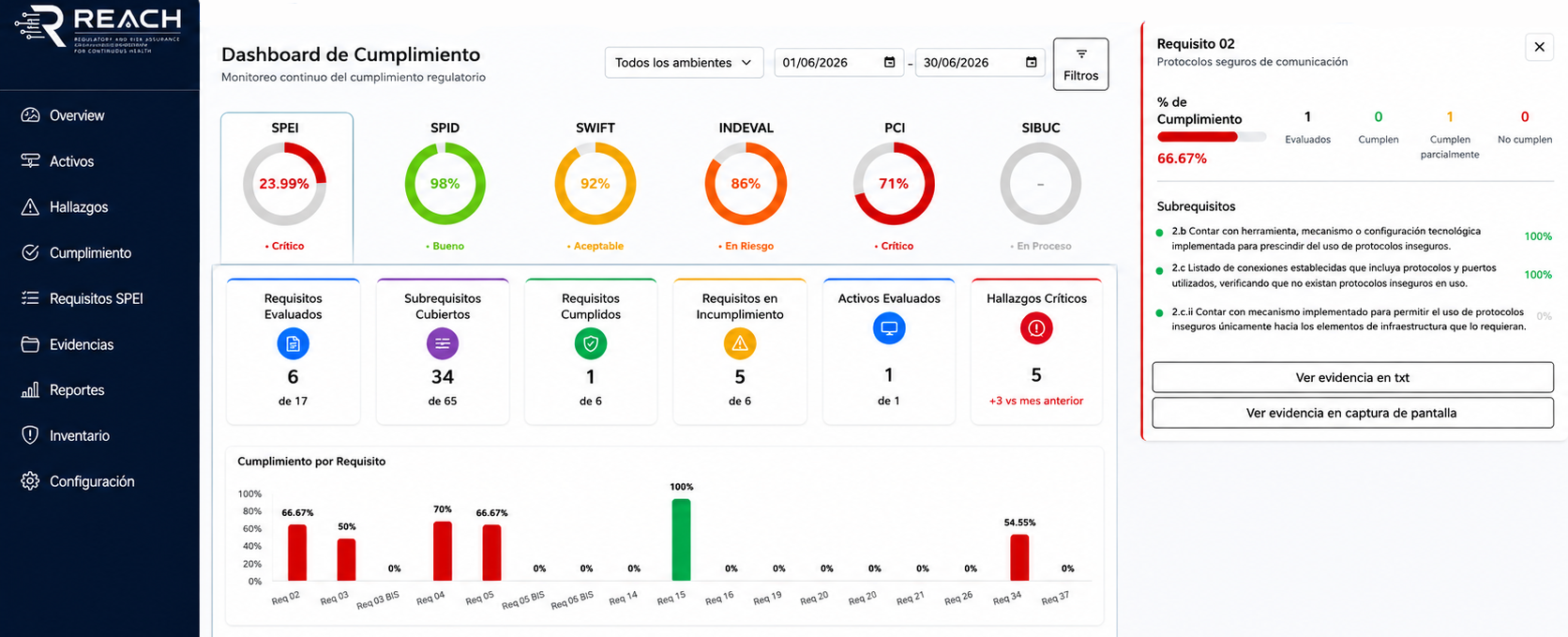Screen dimensions: 1568x637
Task: Click the 'Protocolos seguros de comunicación' subtitle
Action: coord(1252,62)
